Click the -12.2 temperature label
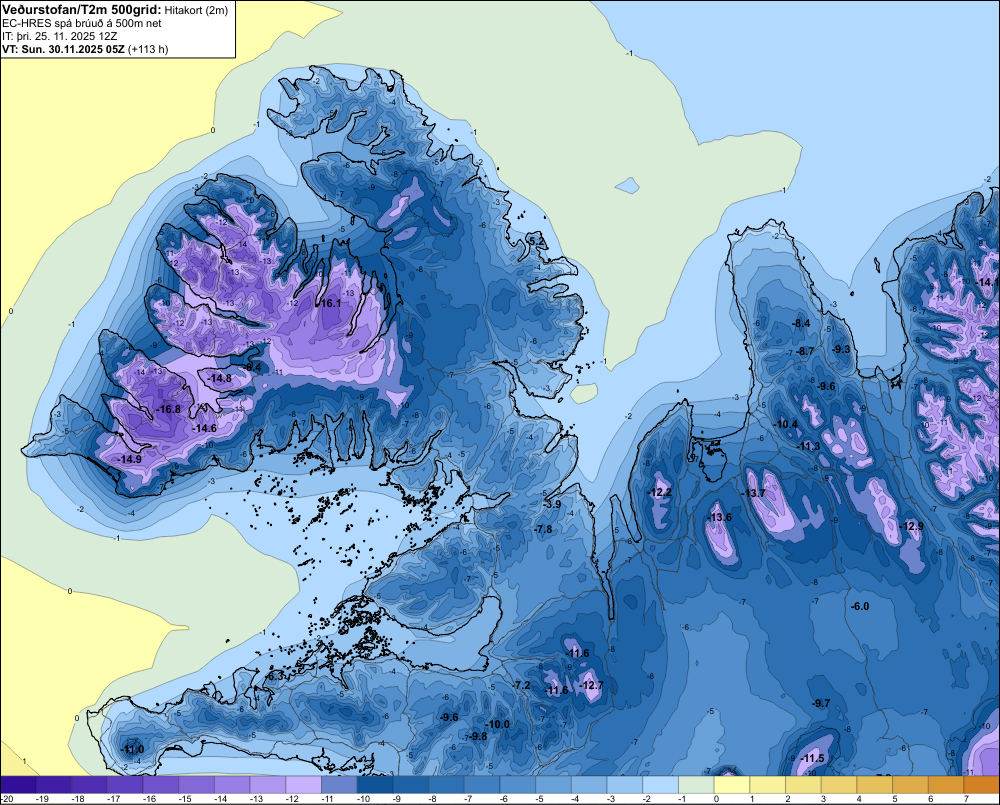Screen dimensions: 1000x805 (659, 492)
